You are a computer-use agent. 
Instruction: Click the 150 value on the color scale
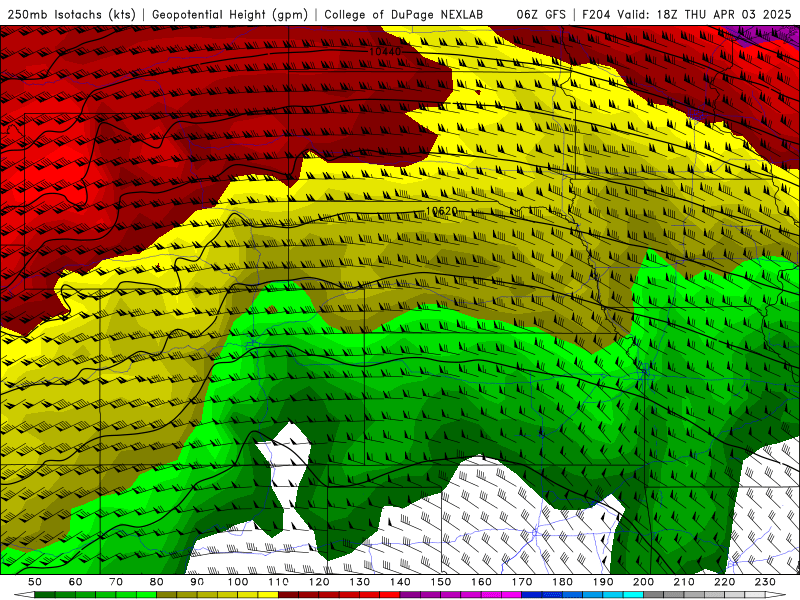point(440,582)
